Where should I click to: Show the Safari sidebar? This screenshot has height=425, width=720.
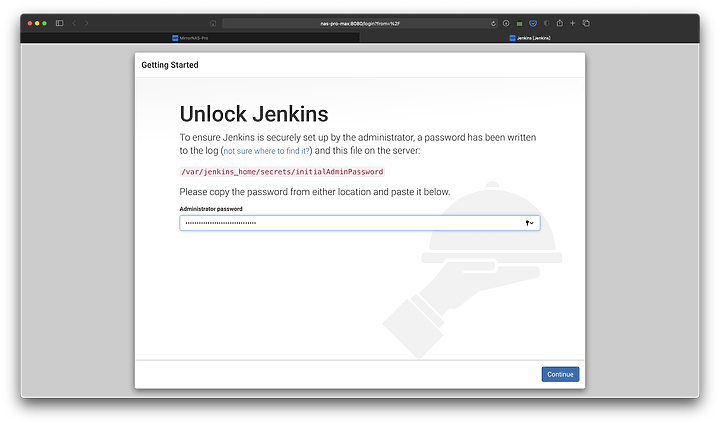tap(59, 23)
